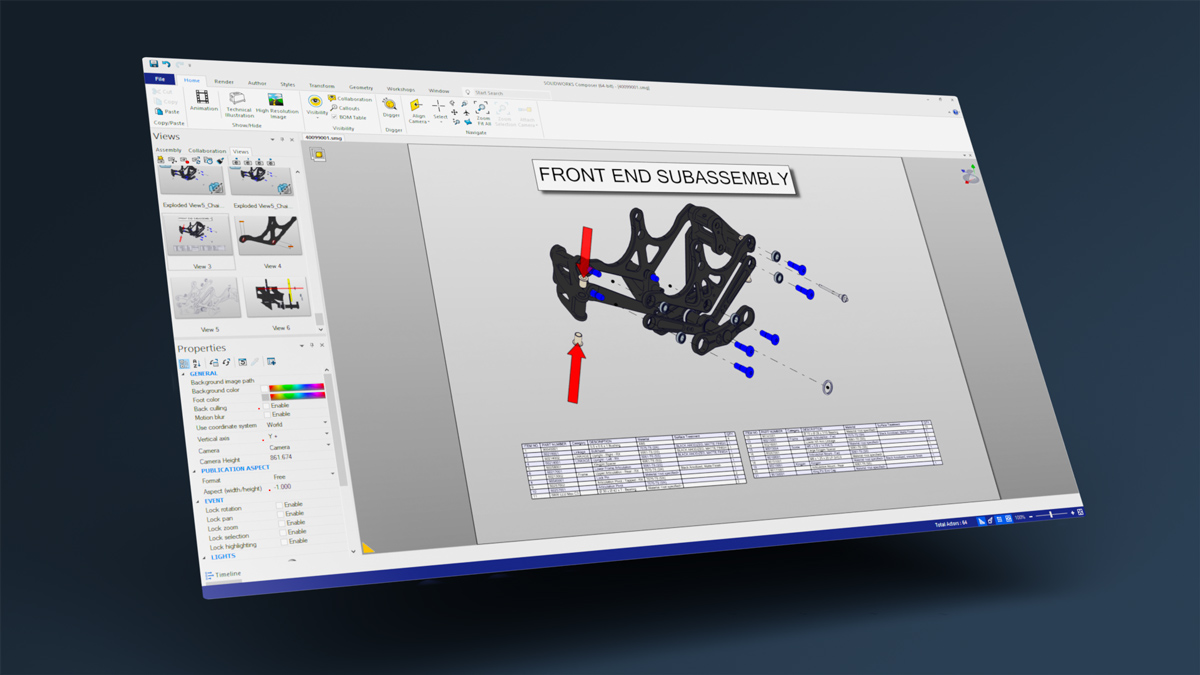Open the Views panel options arrow
Screen dimensions: 1200x675
pos(273,139)
